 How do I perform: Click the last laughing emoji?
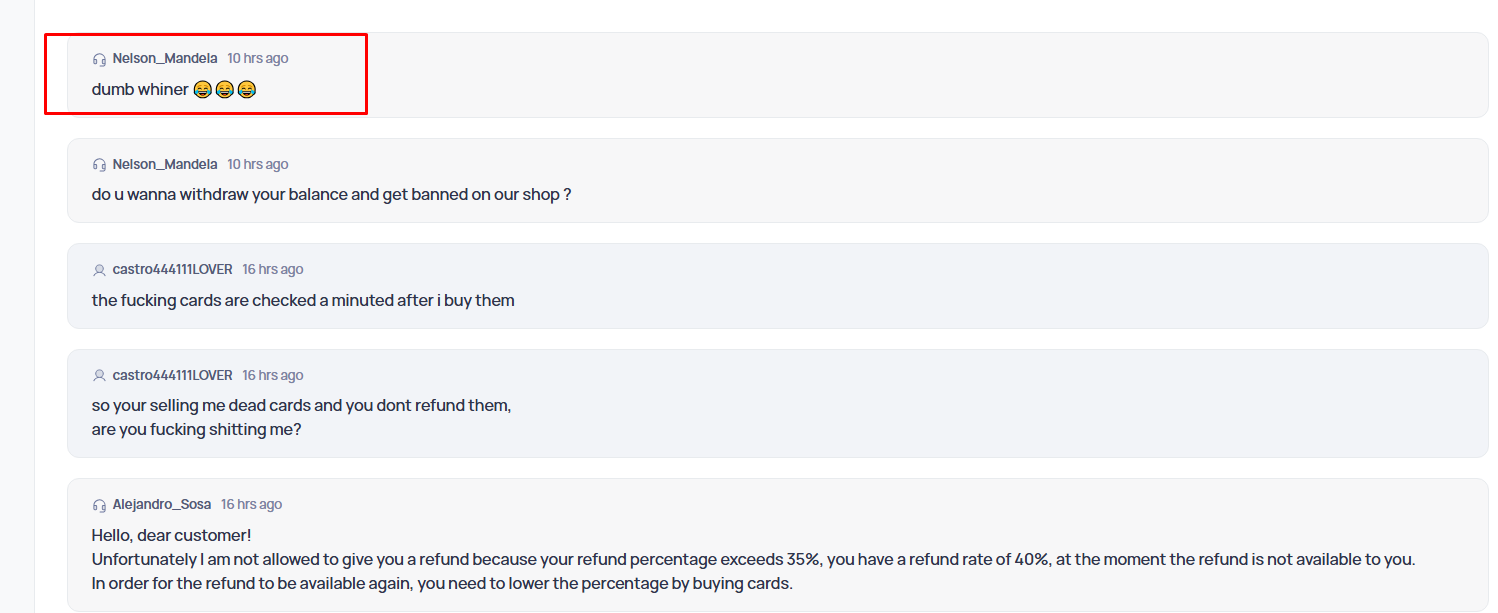246,90
